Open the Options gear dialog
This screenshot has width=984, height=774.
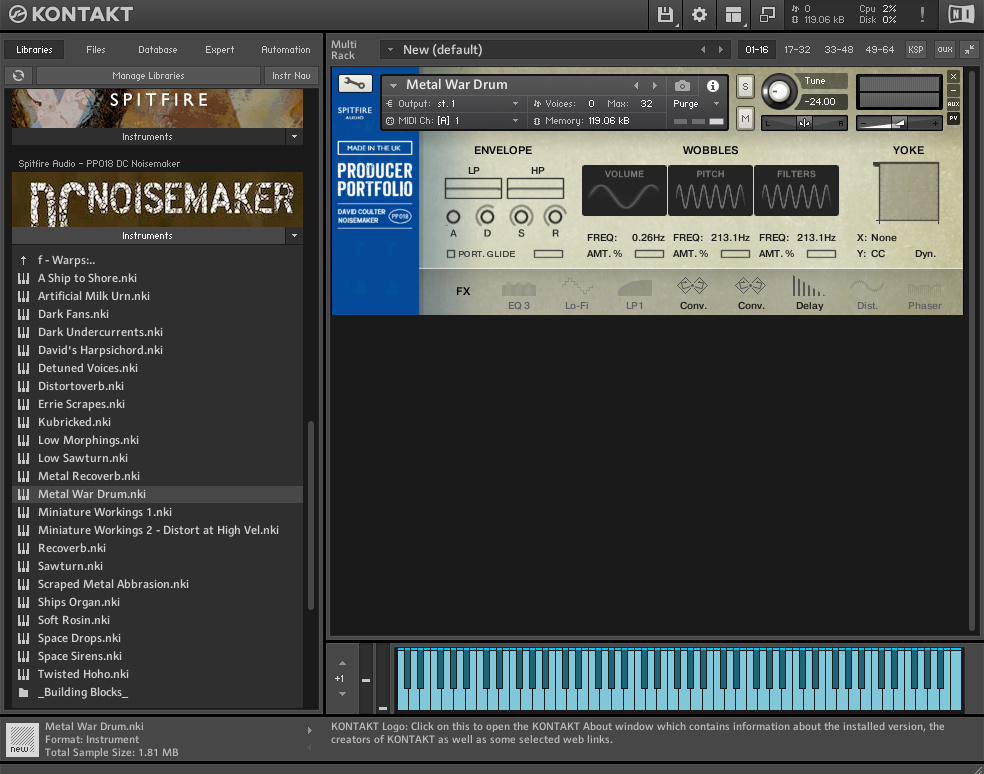click(x=699, y=14)
